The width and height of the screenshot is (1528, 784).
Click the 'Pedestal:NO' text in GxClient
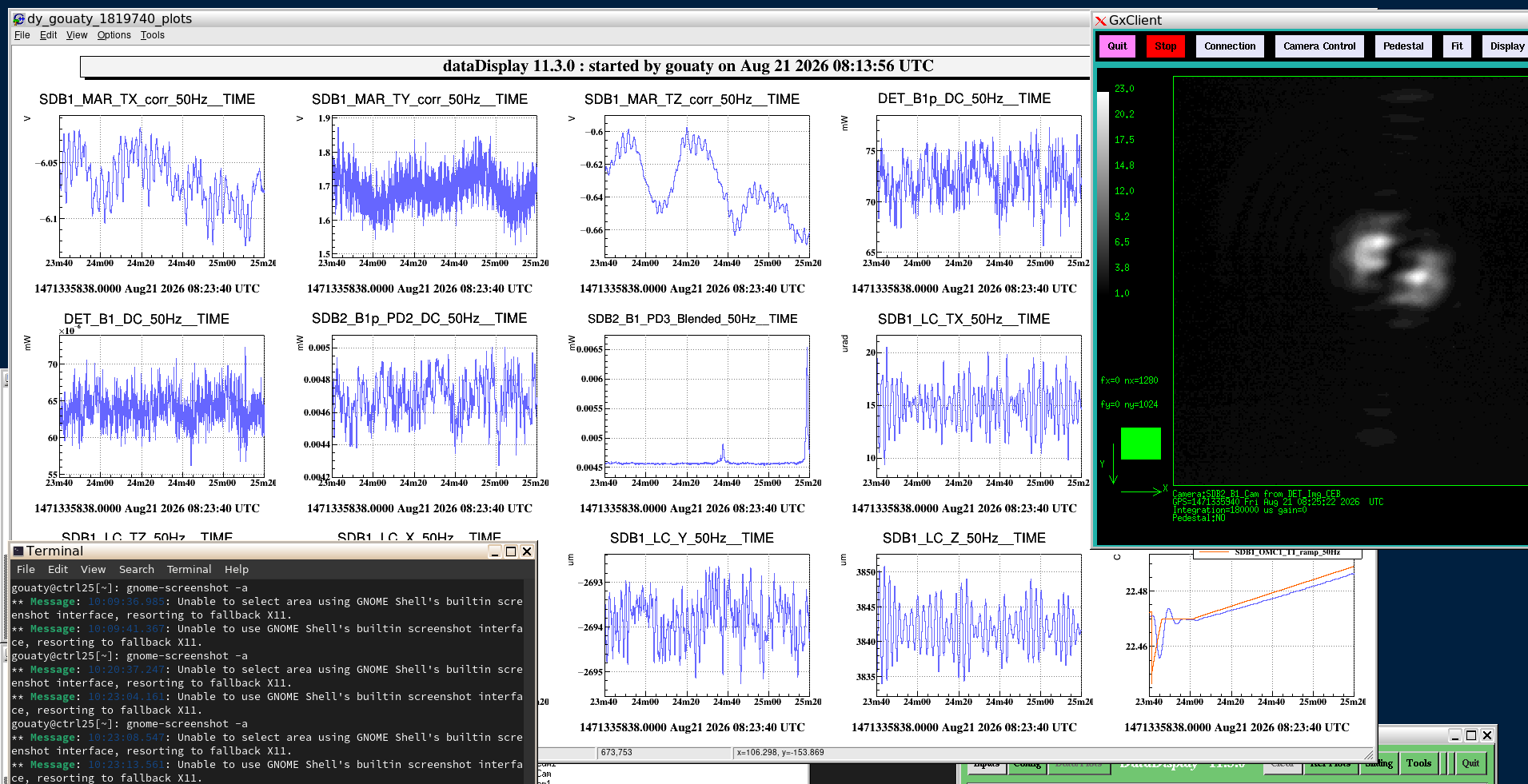point(1199,518)
